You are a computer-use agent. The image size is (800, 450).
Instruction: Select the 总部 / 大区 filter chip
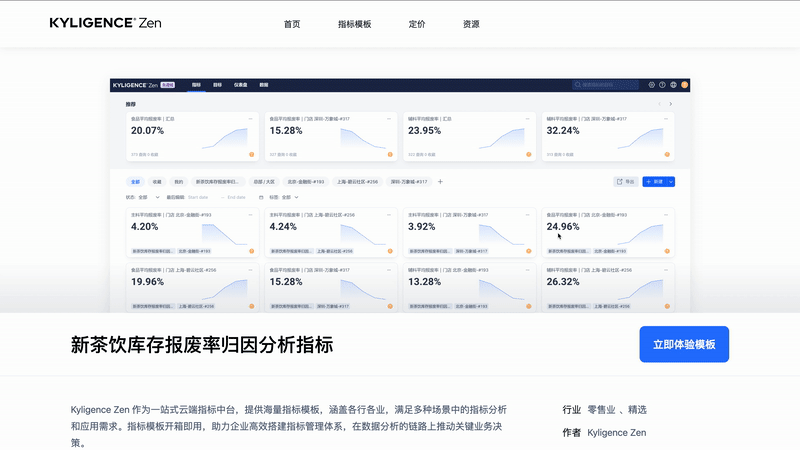(x=264, y=182)
